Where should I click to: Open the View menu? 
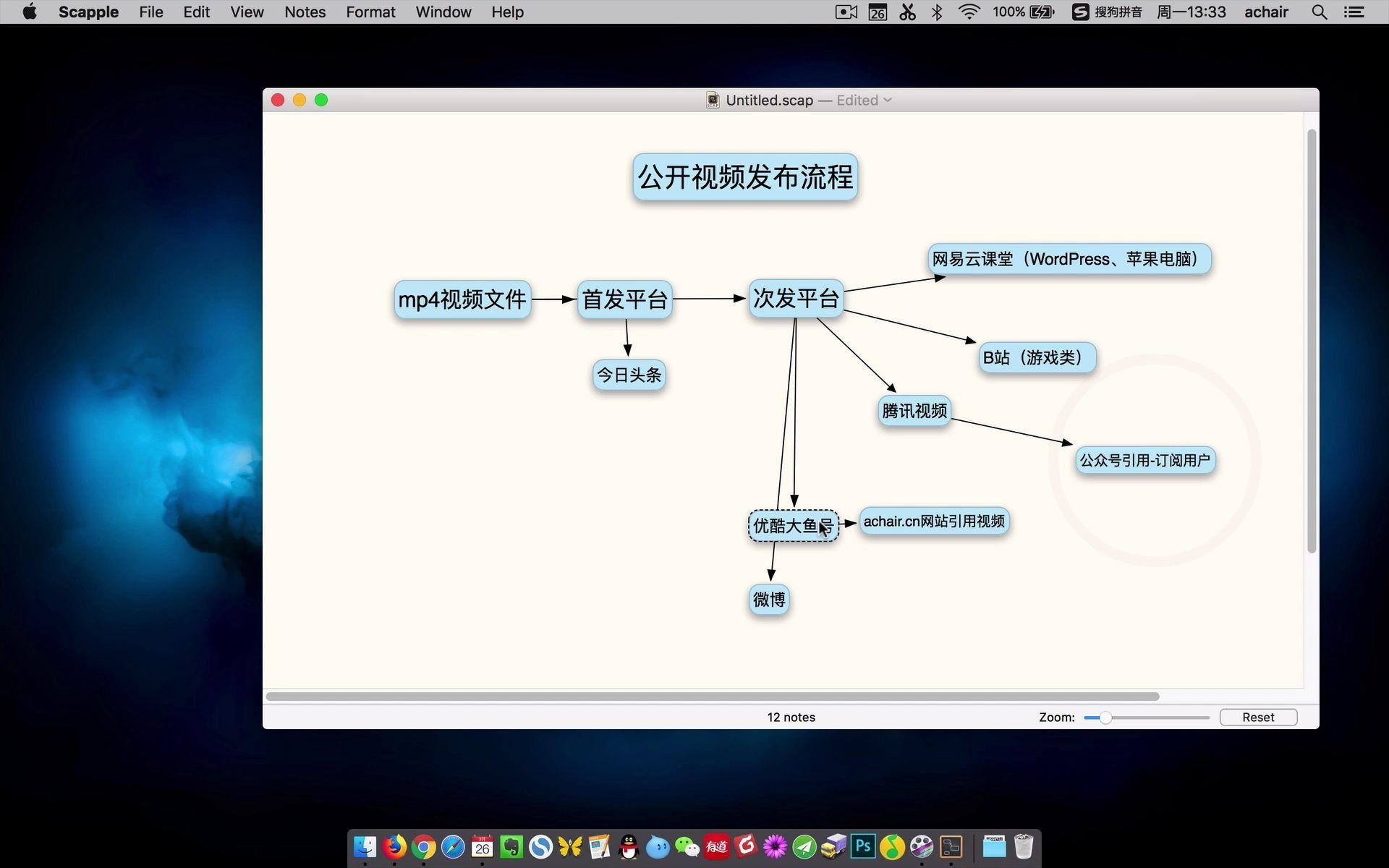coord(247,12)
